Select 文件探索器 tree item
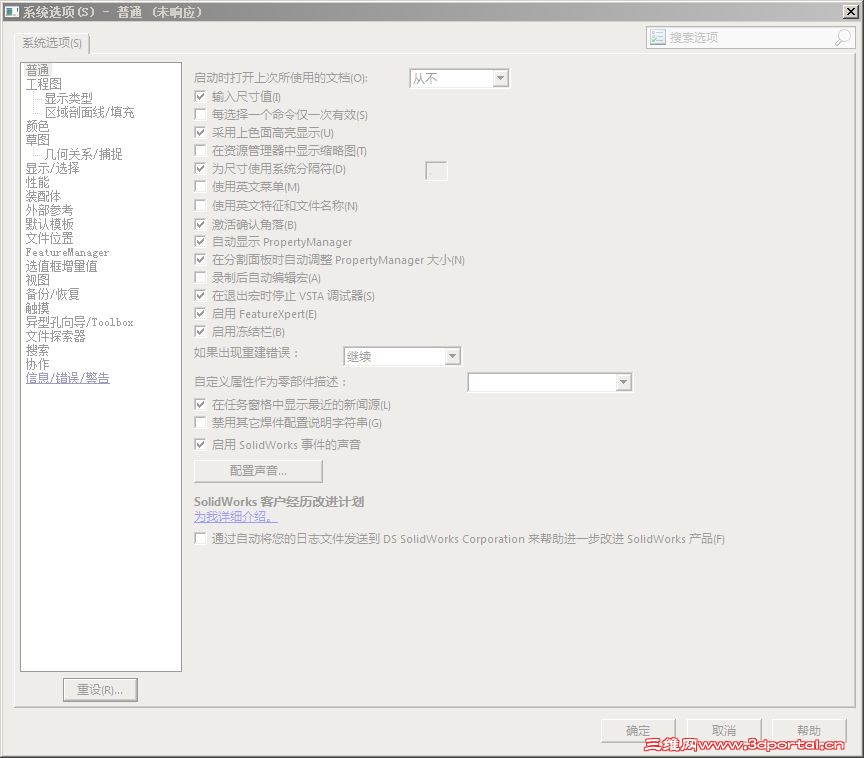 55,337
